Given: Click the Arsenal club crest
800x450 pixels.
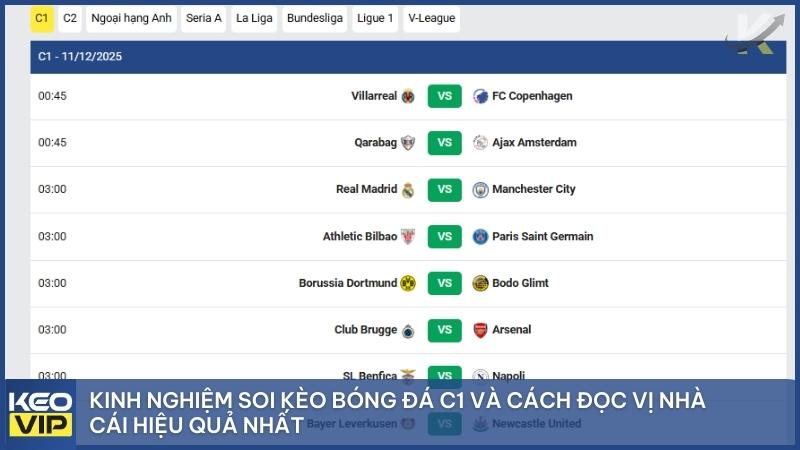Looking at the screenshot, I should tap(481, 330).
